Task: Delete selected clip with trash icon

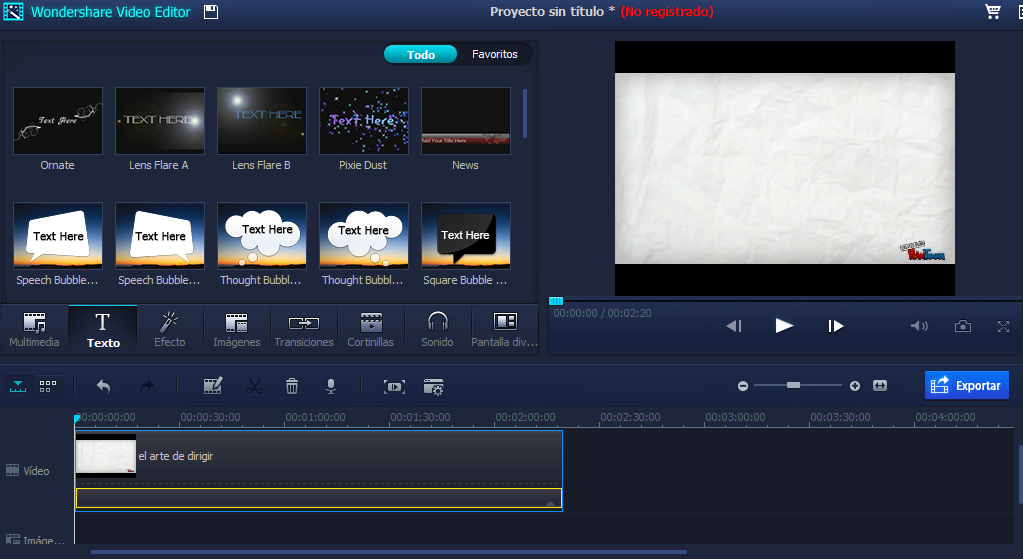Action: click(x=292, y=386)
